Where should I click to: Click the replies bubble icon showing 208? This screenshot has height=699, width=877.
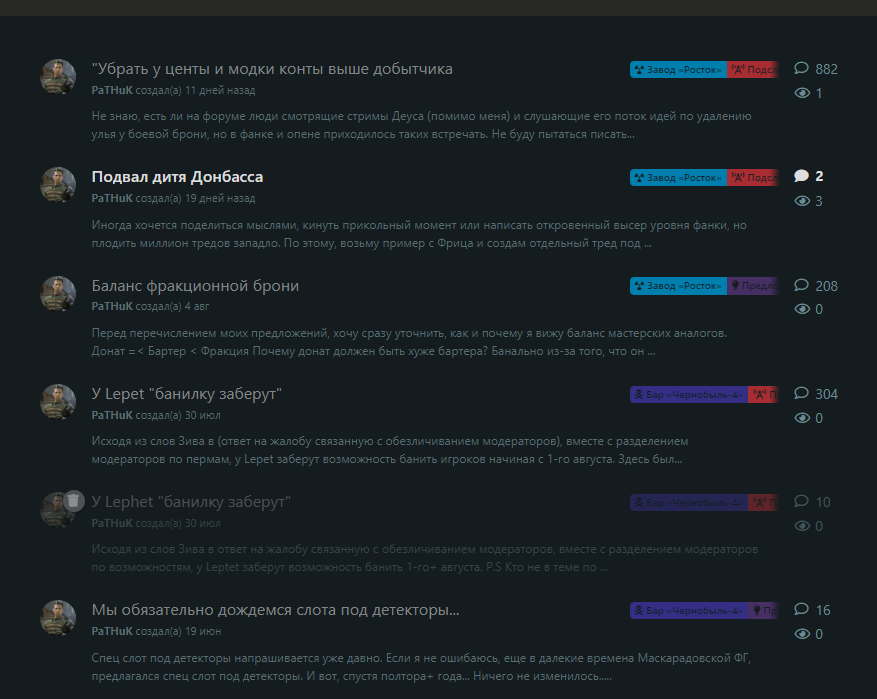tap(801, 286)
